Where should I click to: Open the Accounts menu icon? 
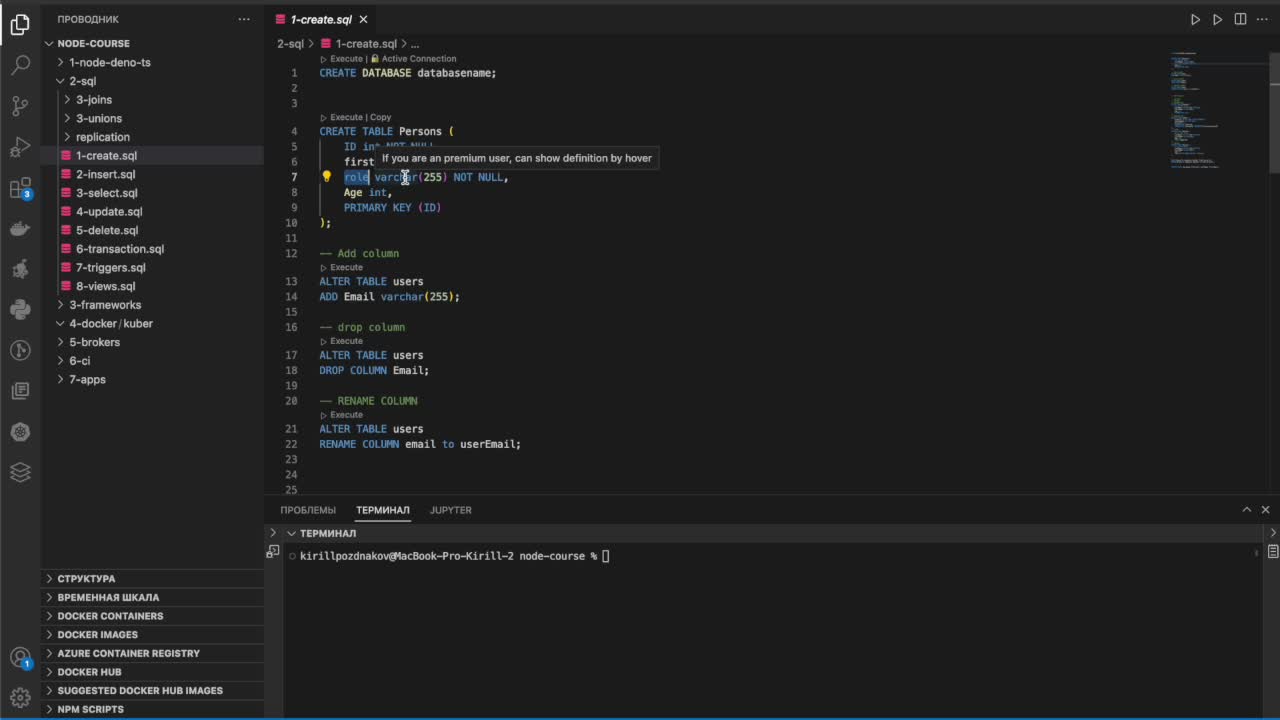(x=20, y=658)
